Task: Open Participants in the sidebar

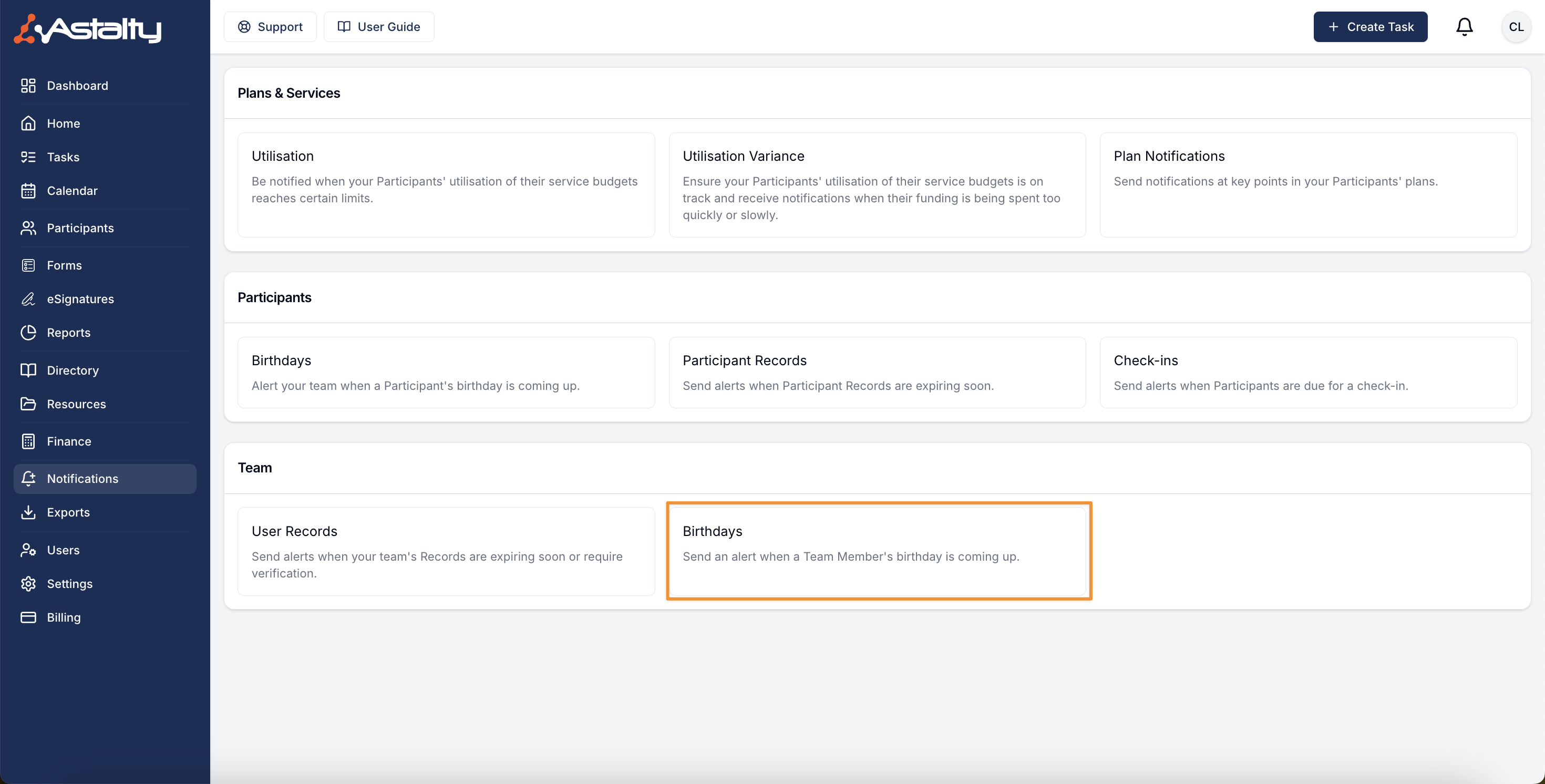Action: tap(80, 228)
